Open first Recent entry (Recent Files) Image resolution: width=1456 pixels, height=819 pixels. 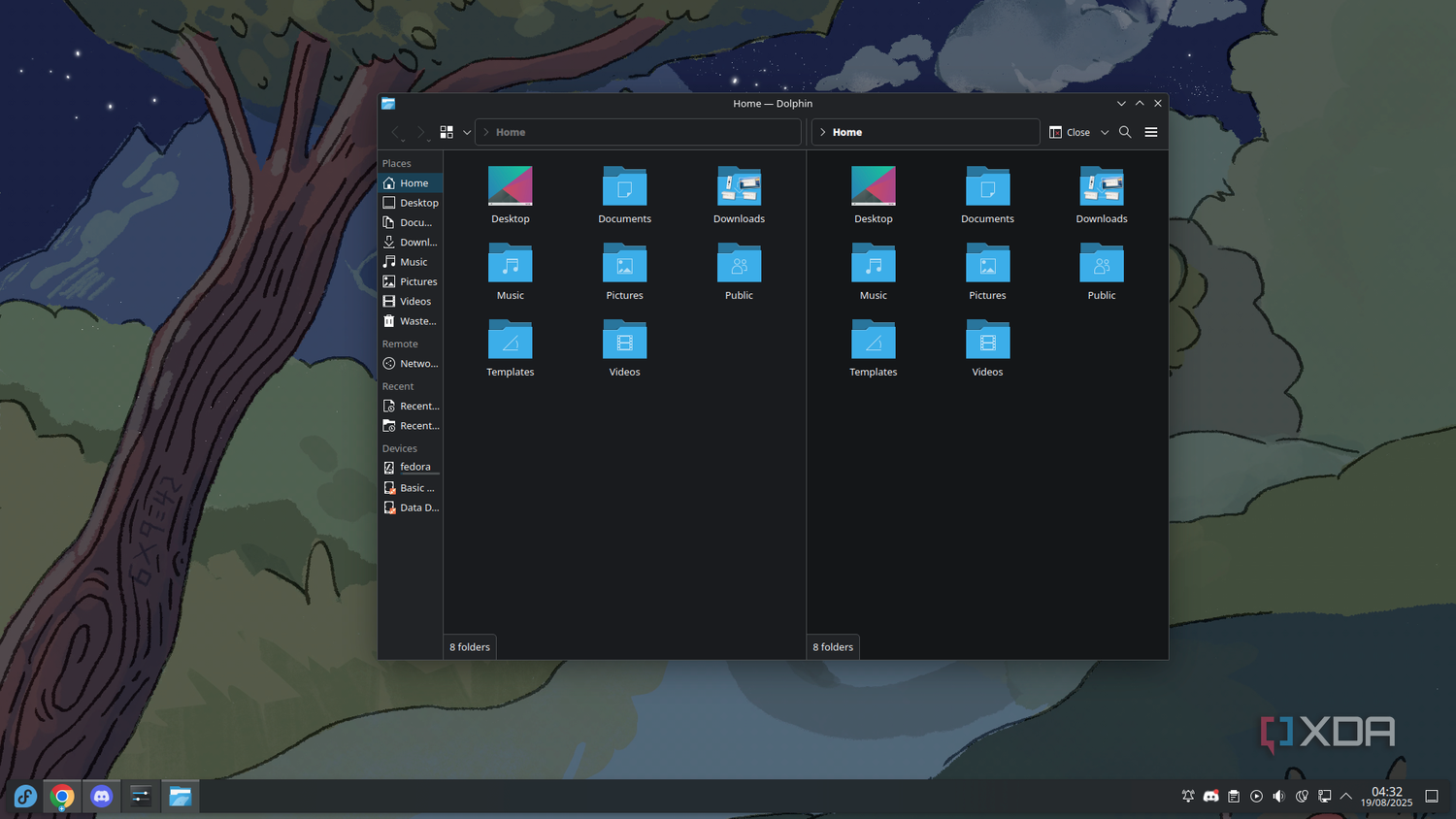click(411, 406)
